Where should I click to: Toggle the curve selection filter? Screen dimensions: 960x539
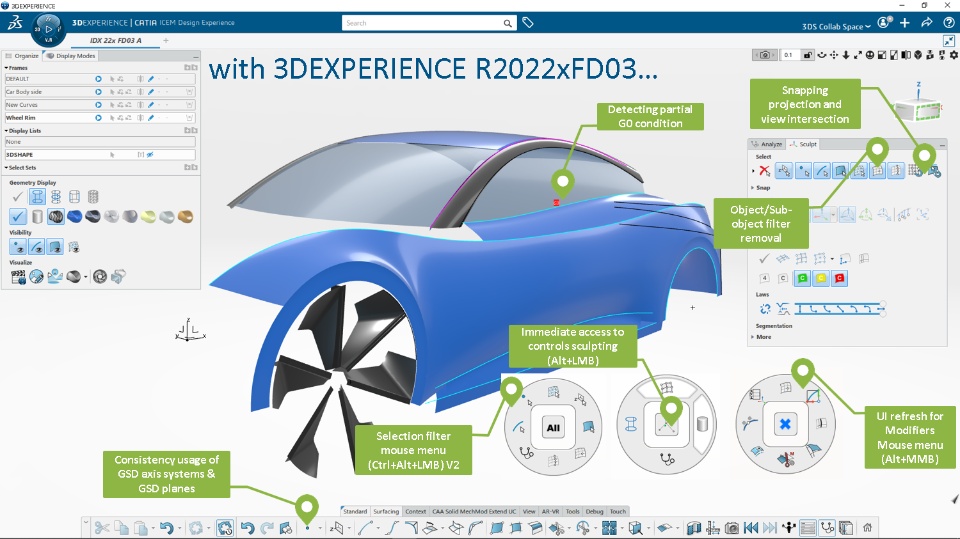click(x=822, y=171)
